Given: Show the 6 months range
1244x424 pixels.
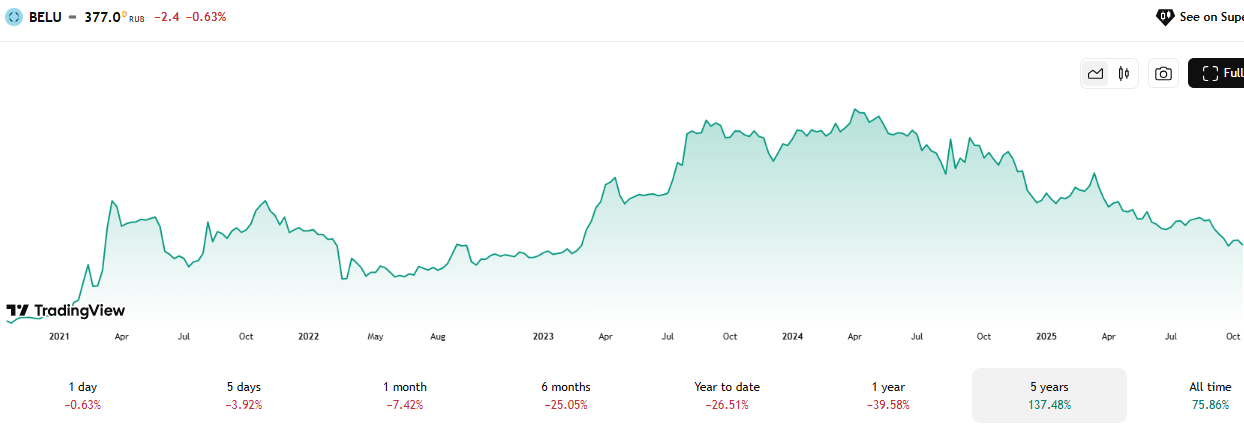Looking at the screenshot, I should (565, 395).
